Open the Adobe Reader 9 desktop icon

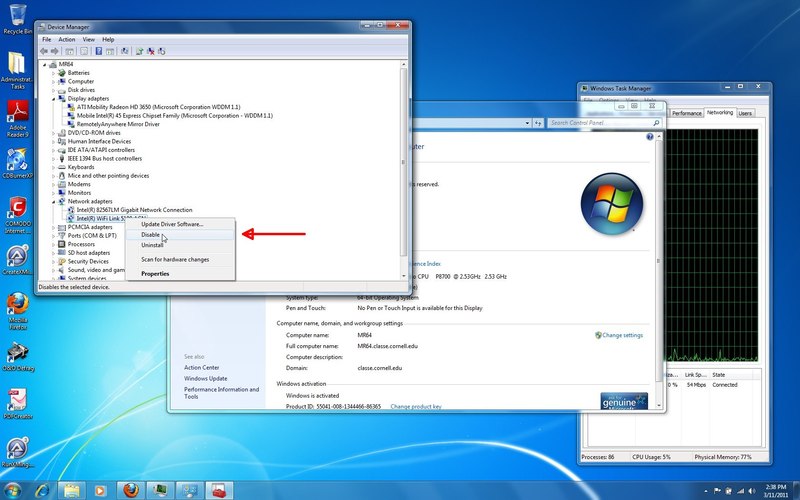[18, 118]
